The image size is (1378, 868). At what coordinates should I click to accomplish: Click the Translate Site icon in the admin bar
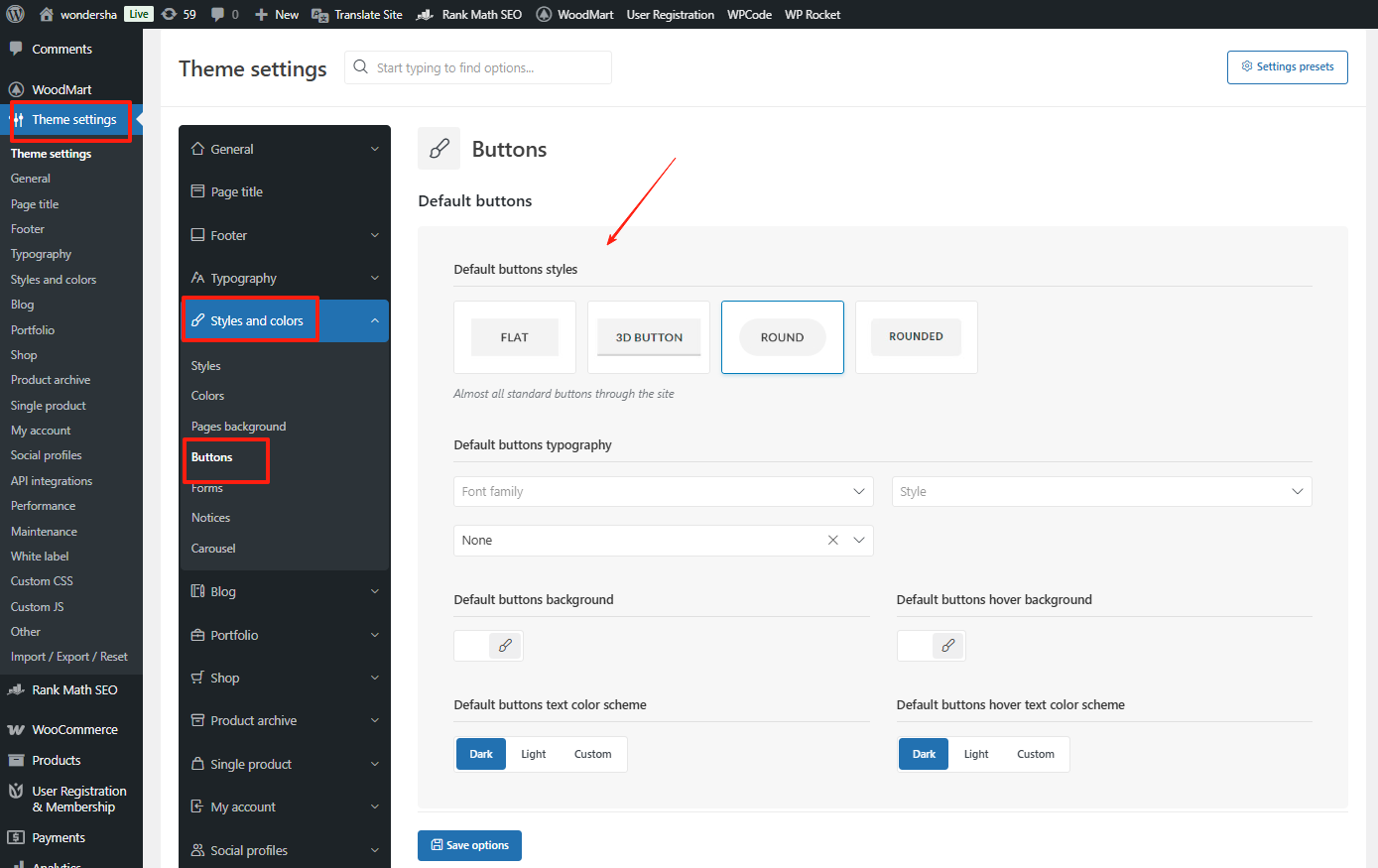[x=319, y=14]
